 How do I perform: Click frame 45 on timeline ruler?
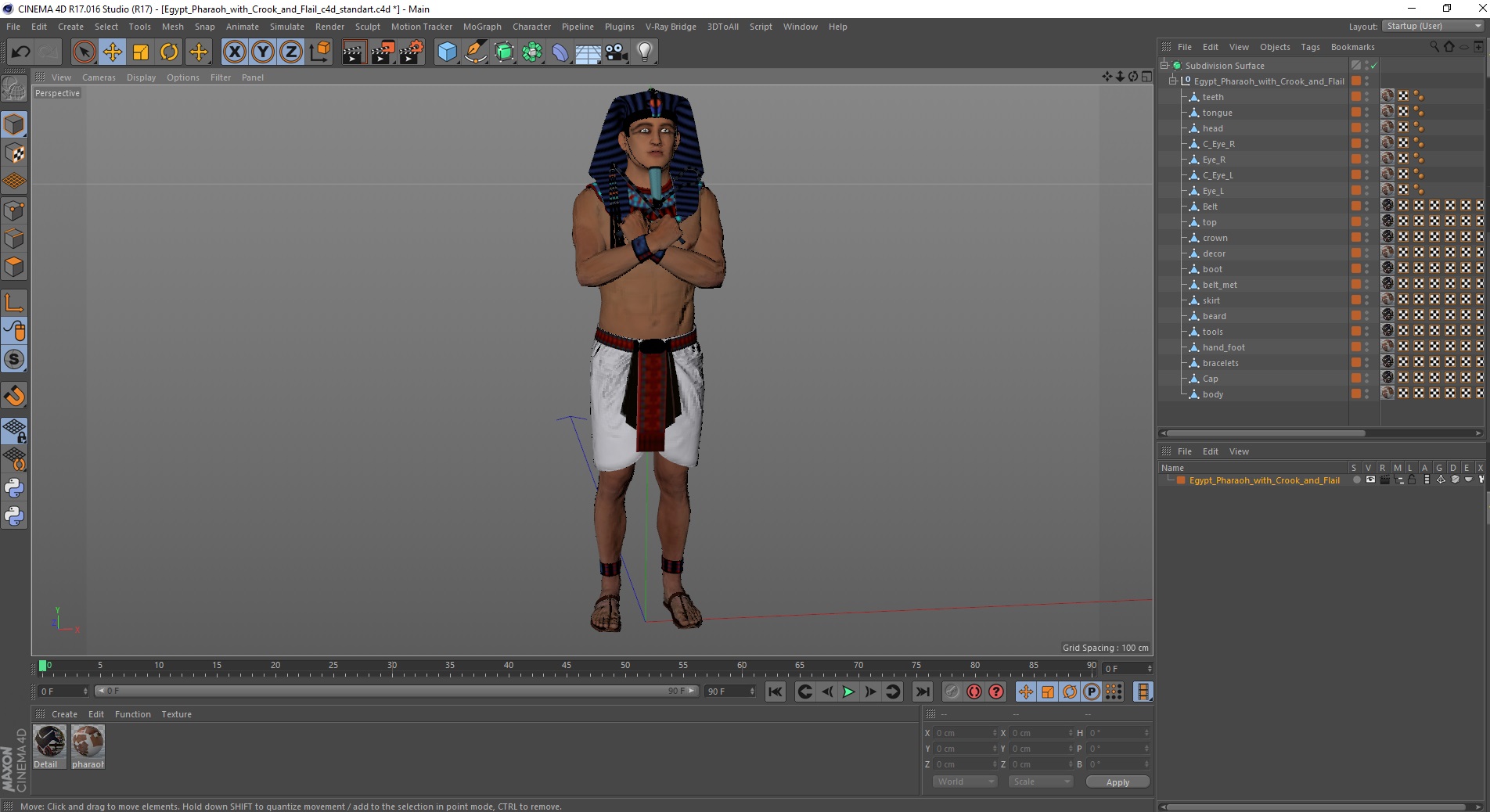point(567,666)
